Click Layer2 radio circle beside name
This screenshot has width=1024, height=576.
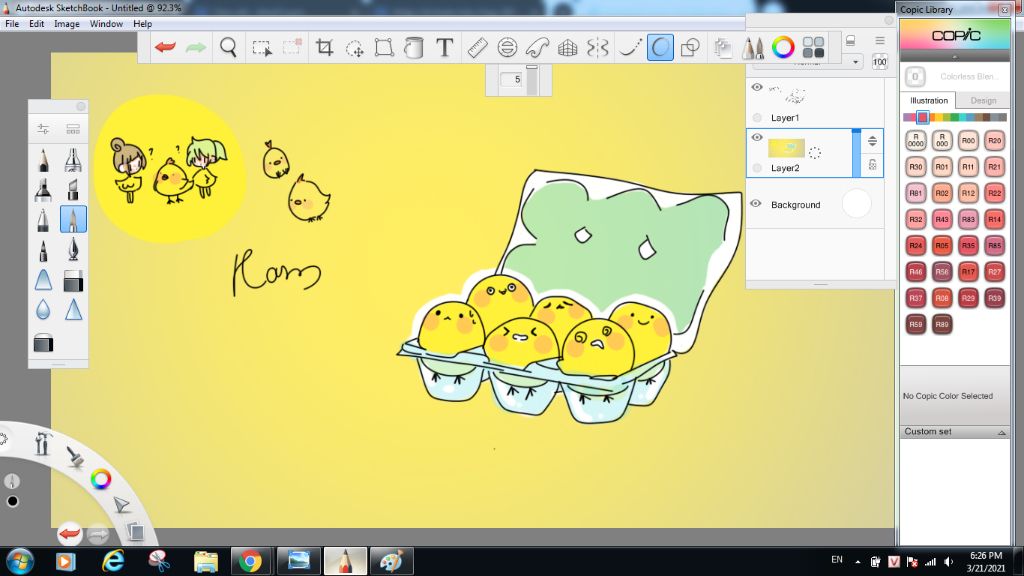coord(757,168)
